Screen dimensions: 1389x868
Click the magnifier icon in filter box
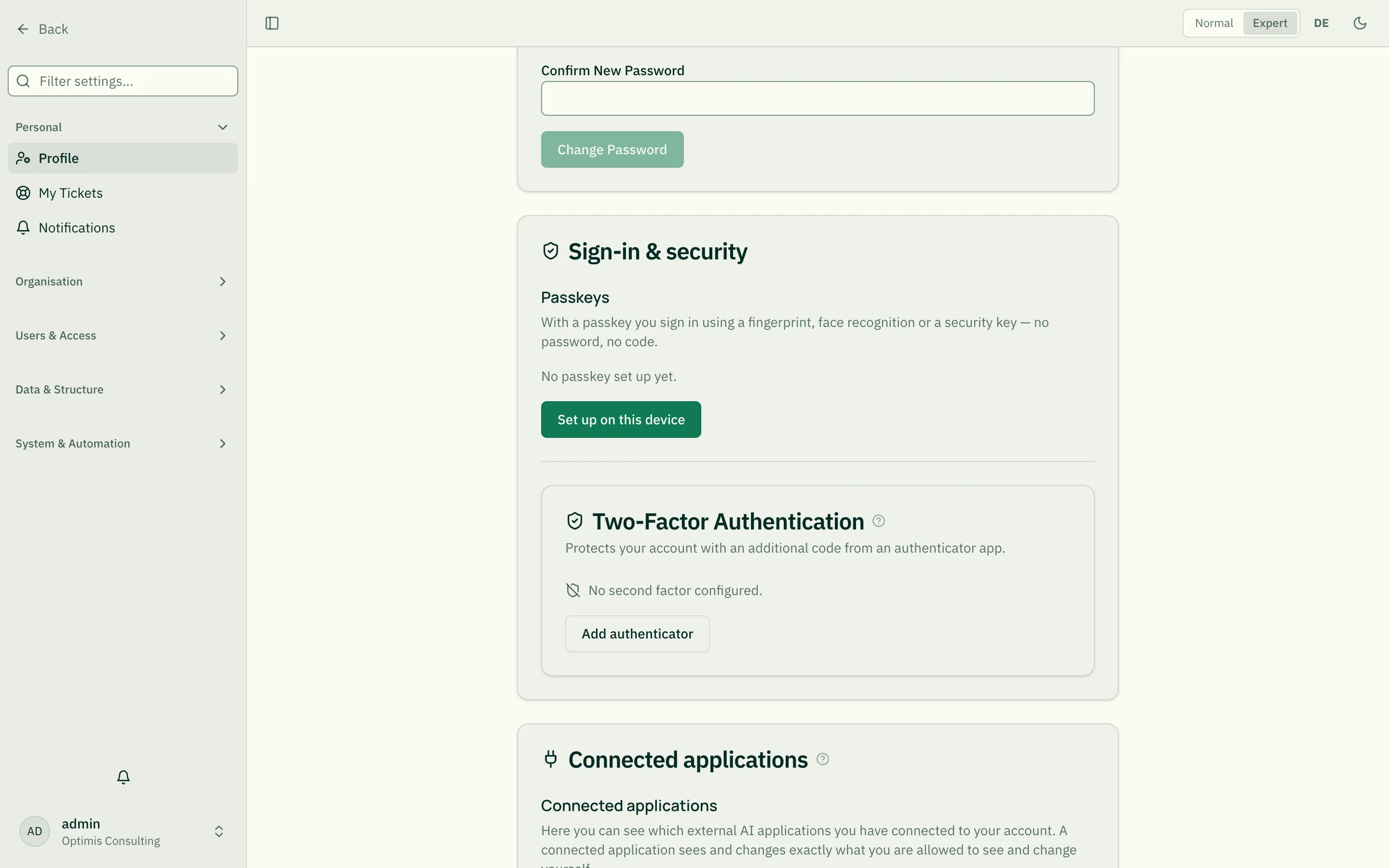click(x=24, y=81)
